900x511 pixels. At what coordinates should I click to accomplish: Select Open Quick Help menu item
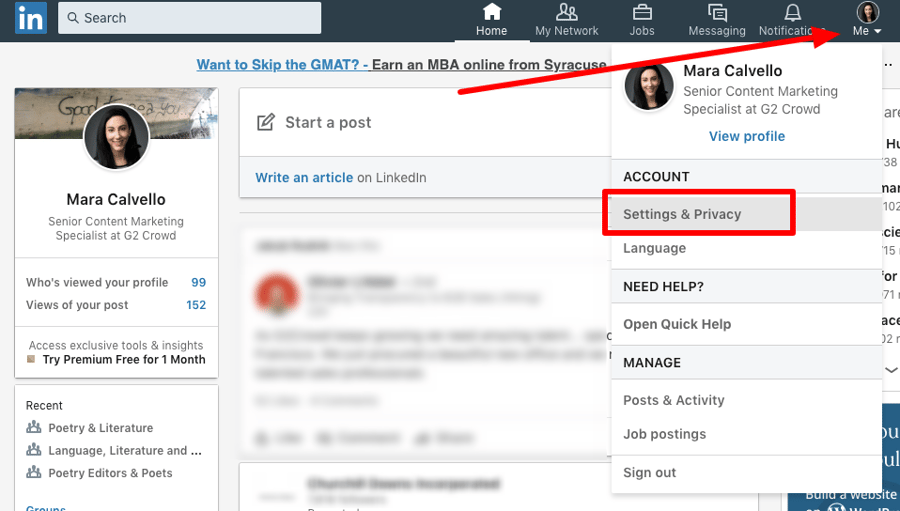tap(747, 324)
